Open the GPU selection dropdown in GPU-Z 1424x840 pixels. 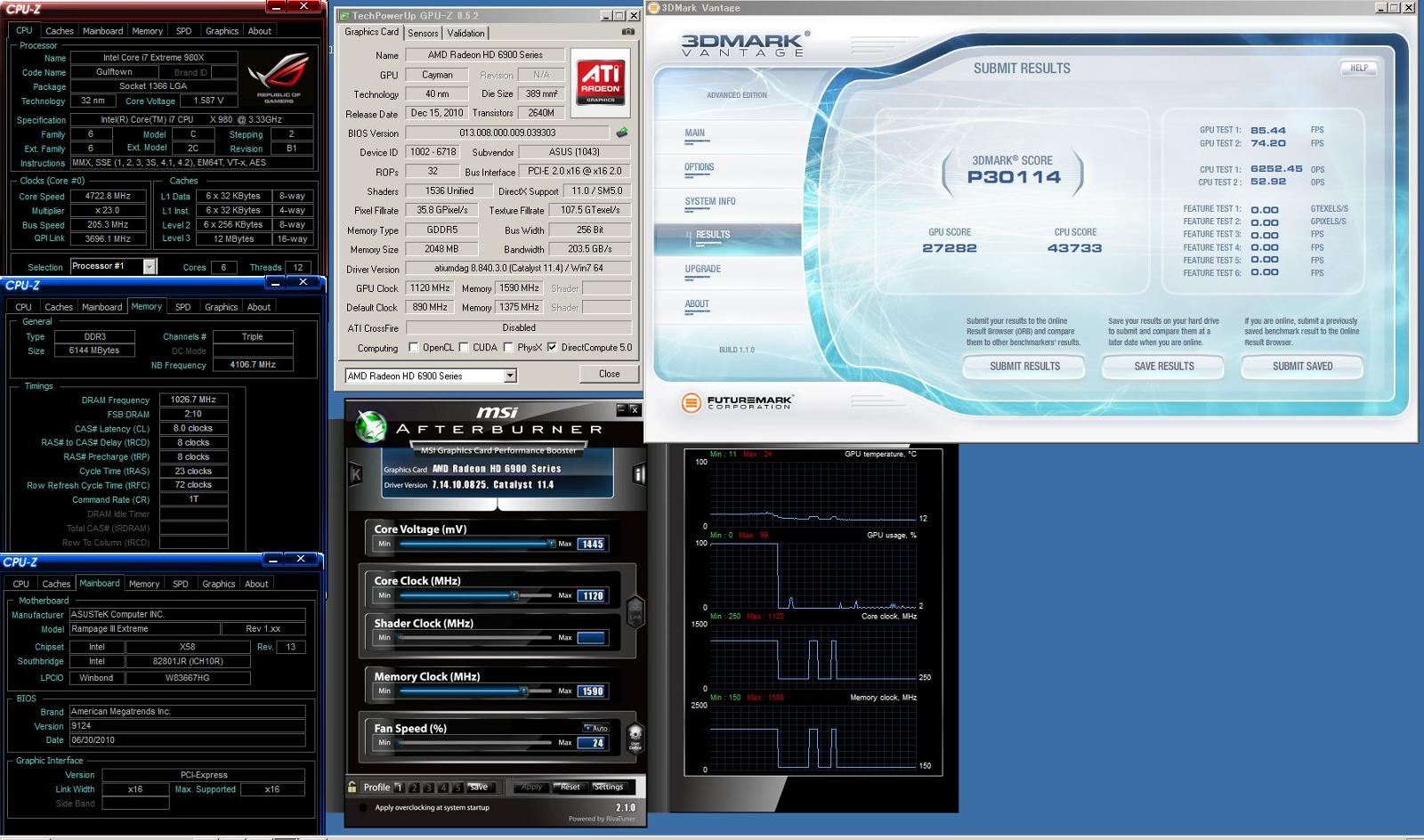click(x=510, y=376)
